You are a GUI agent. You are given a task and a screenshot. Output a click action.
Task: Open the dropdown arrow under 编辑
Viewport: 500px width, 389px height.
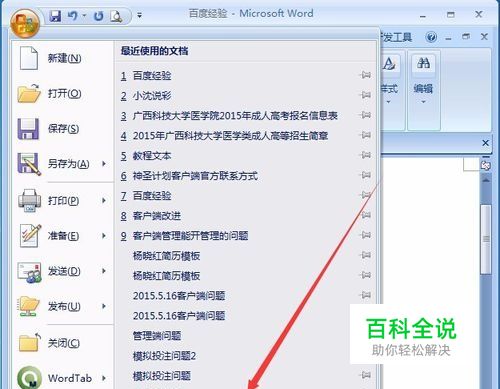coord(423,102)
